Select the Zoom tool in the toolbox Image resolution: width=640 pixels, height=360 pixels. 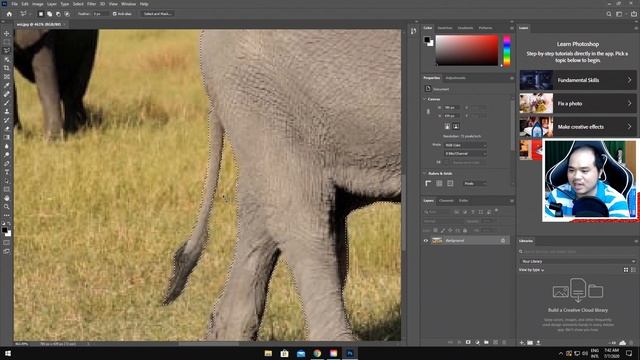(x=7, y=207)
